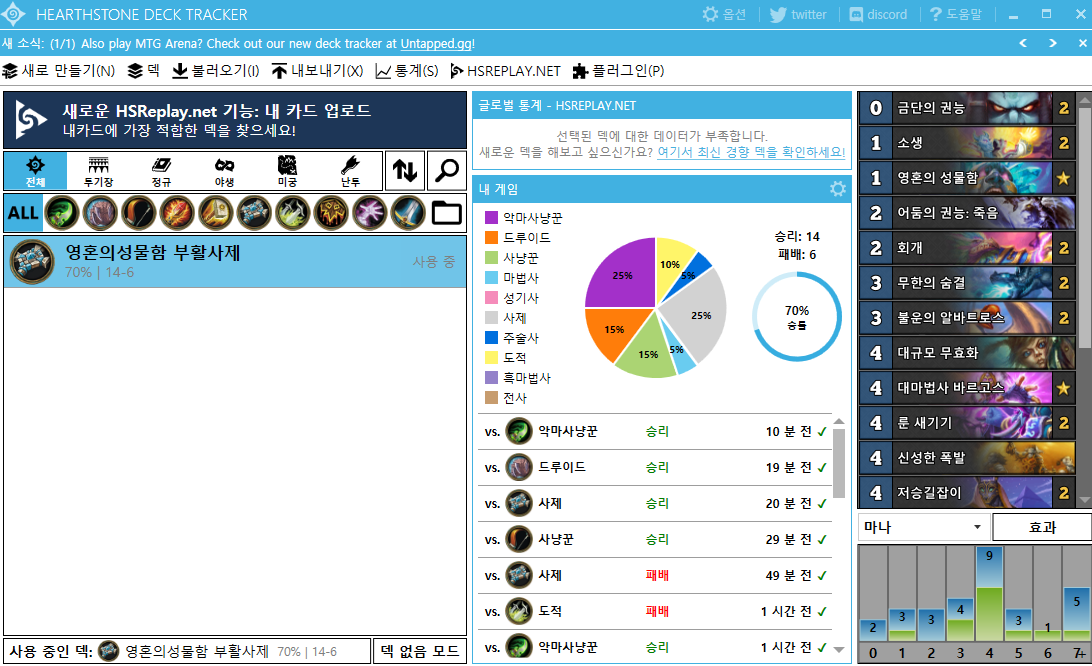
Task: Click 덱 없음 모드 button
Action: pos(420,651)
